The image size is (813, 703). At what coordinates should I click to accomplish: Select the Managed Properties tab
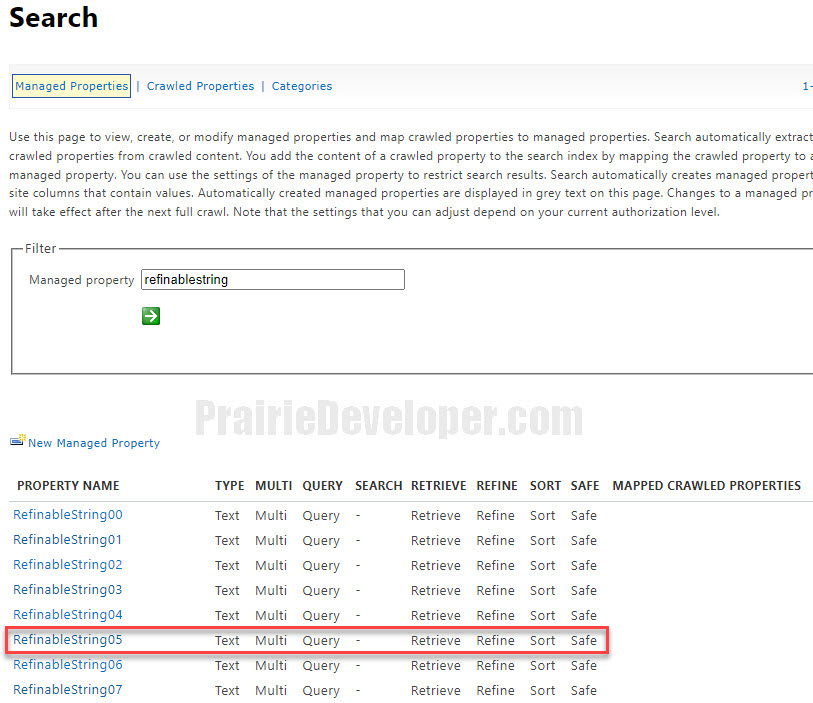tap(71, 86)
